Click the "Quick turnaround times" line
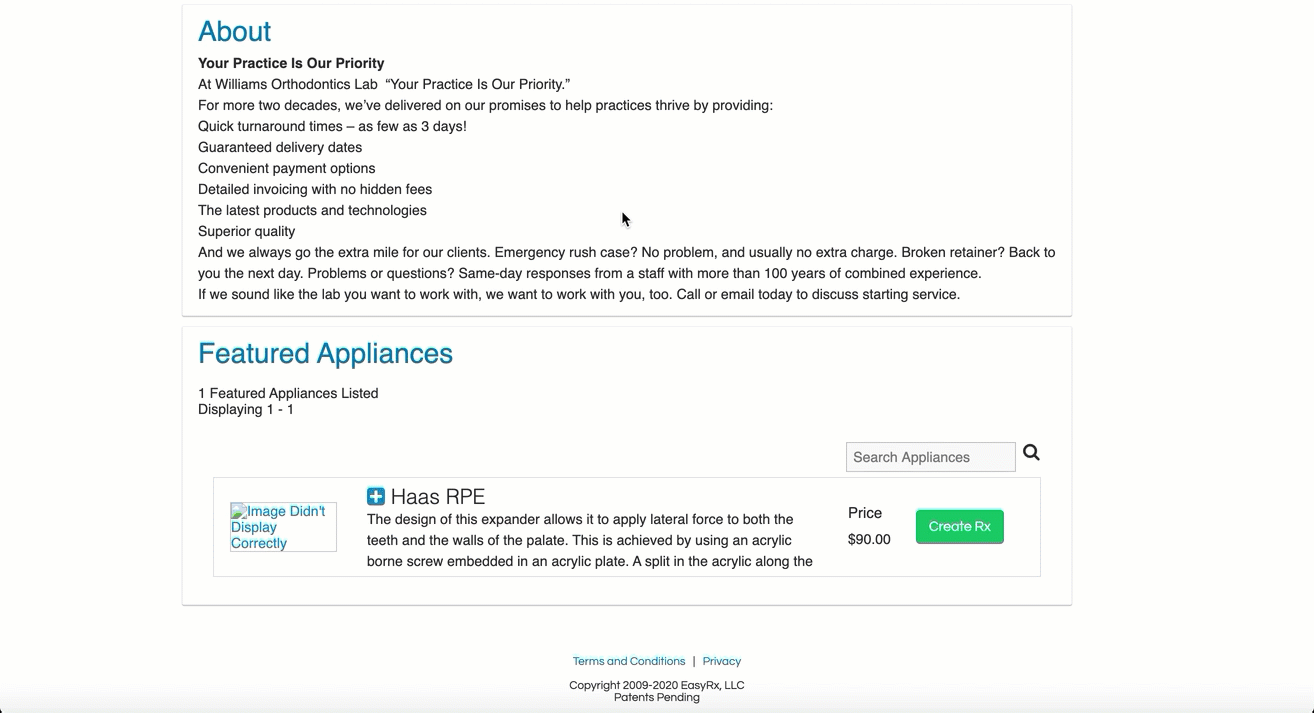This screenshot has height=713, width=1314. [332, 126]
